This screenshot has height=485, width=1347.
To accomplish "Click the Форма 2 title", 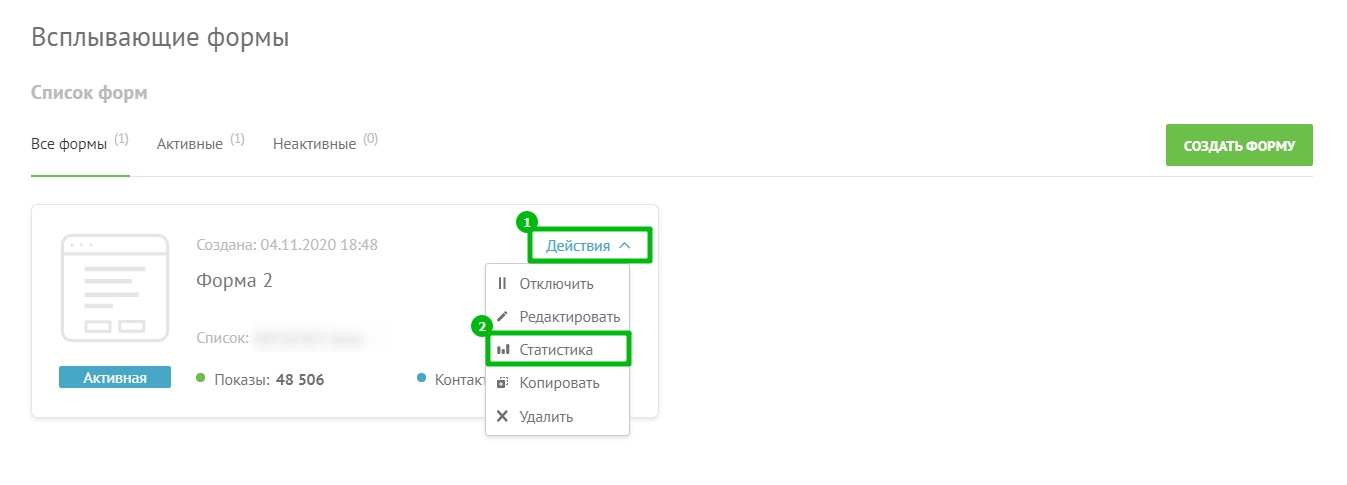I will pyautogui.click(x=234, y=281).
